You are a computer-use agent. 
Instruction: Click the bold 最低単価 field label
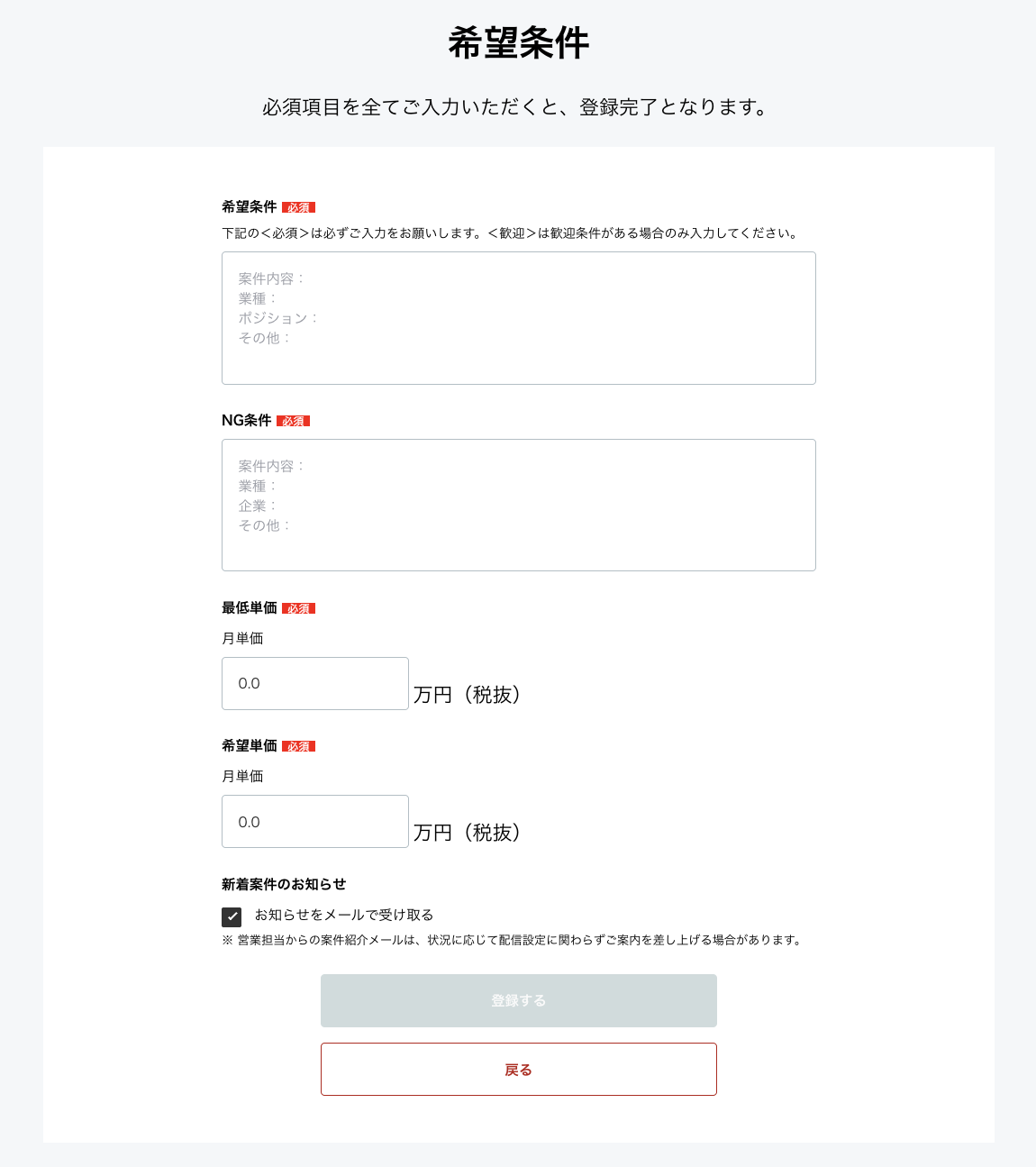[250, 607]
